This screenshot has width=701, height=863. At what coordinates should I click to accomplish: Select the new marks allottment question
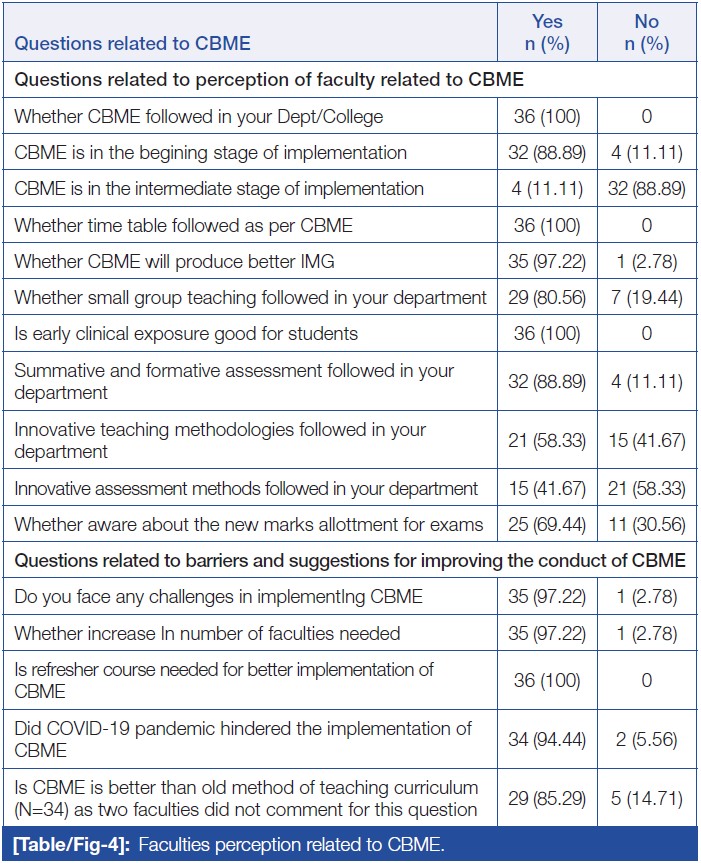click(248, 524)
